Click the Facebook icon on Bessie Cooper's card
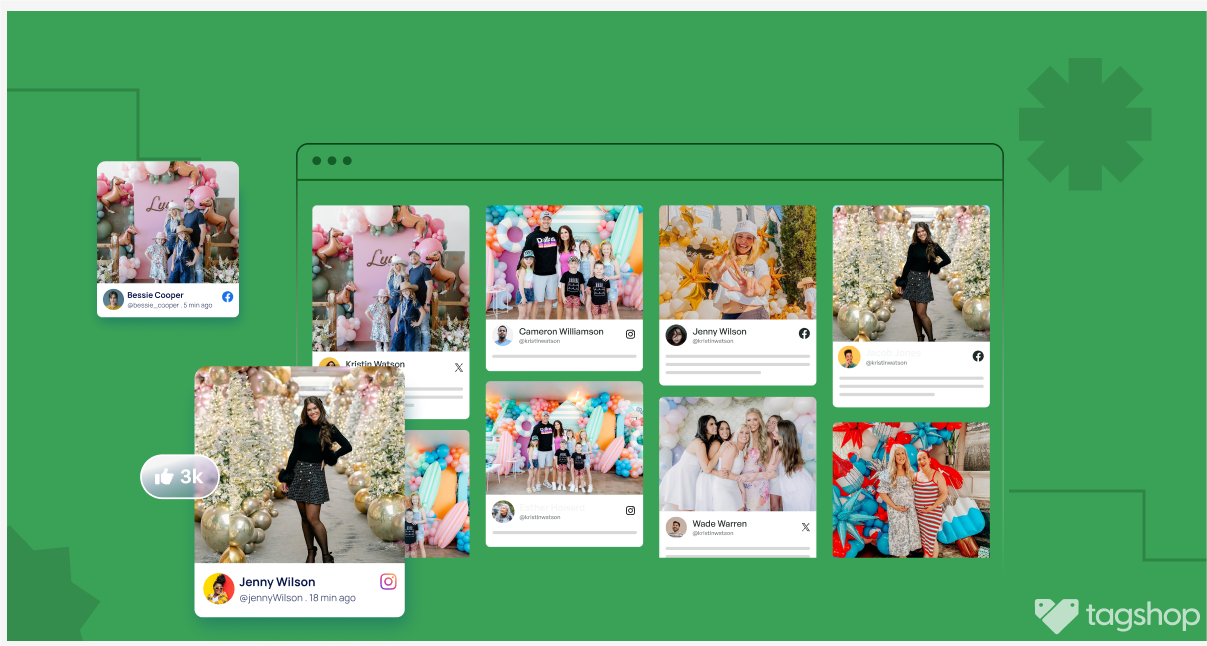Image resolution: width=1207 pixels, height=646 pixels. pyautogui.click(x=227, y=297)
